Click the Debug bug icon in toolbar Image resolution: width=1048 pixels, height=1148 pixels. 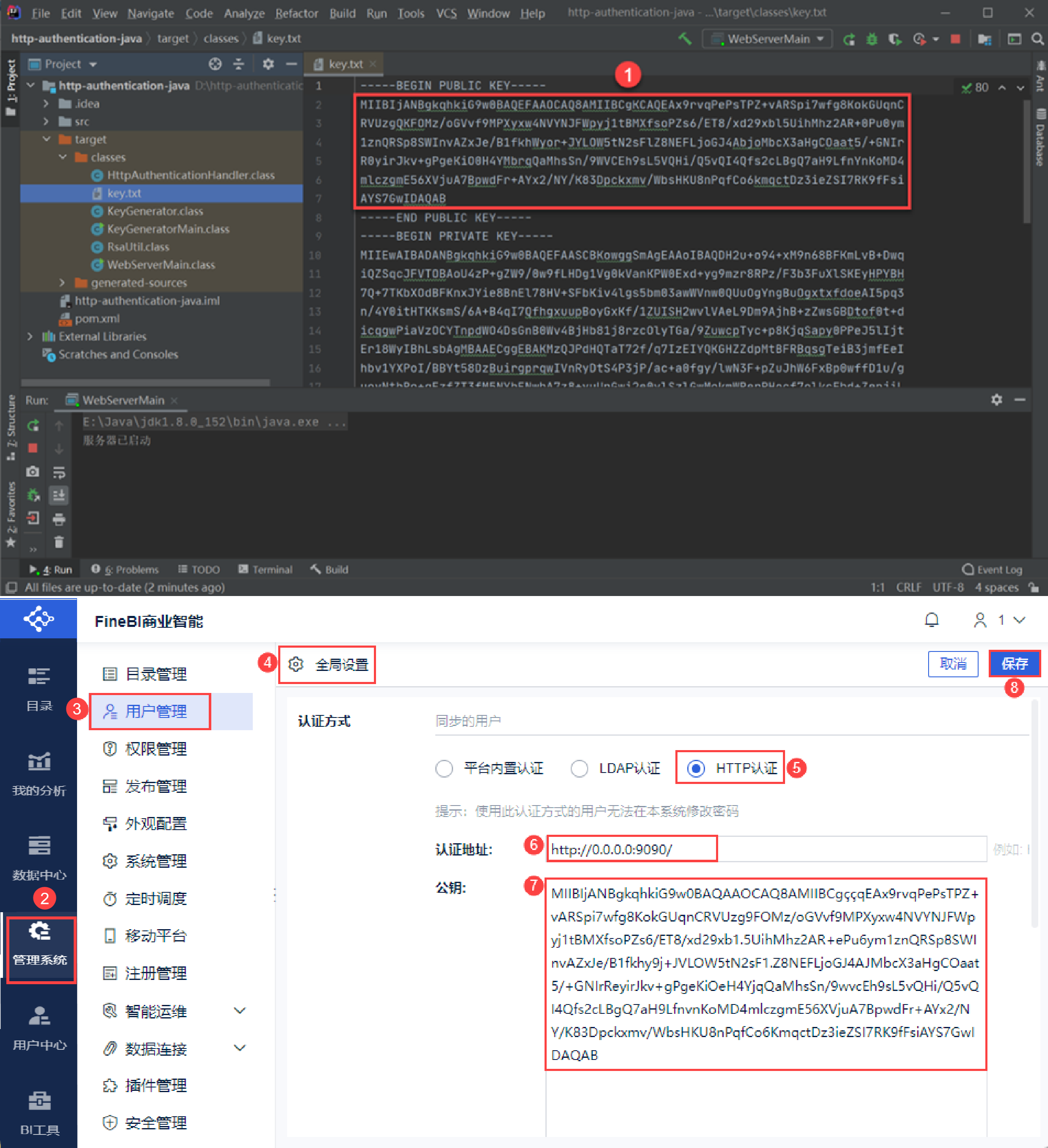pyautogui.click(x=871, y=39)
